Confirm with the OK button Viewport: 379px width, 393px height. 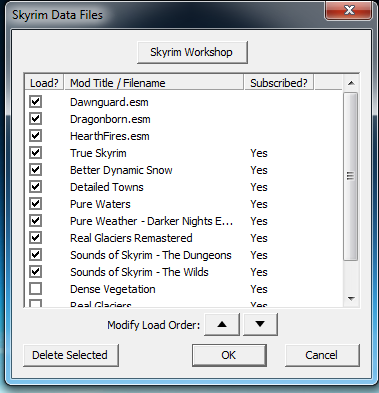click(x=229, y=355)
